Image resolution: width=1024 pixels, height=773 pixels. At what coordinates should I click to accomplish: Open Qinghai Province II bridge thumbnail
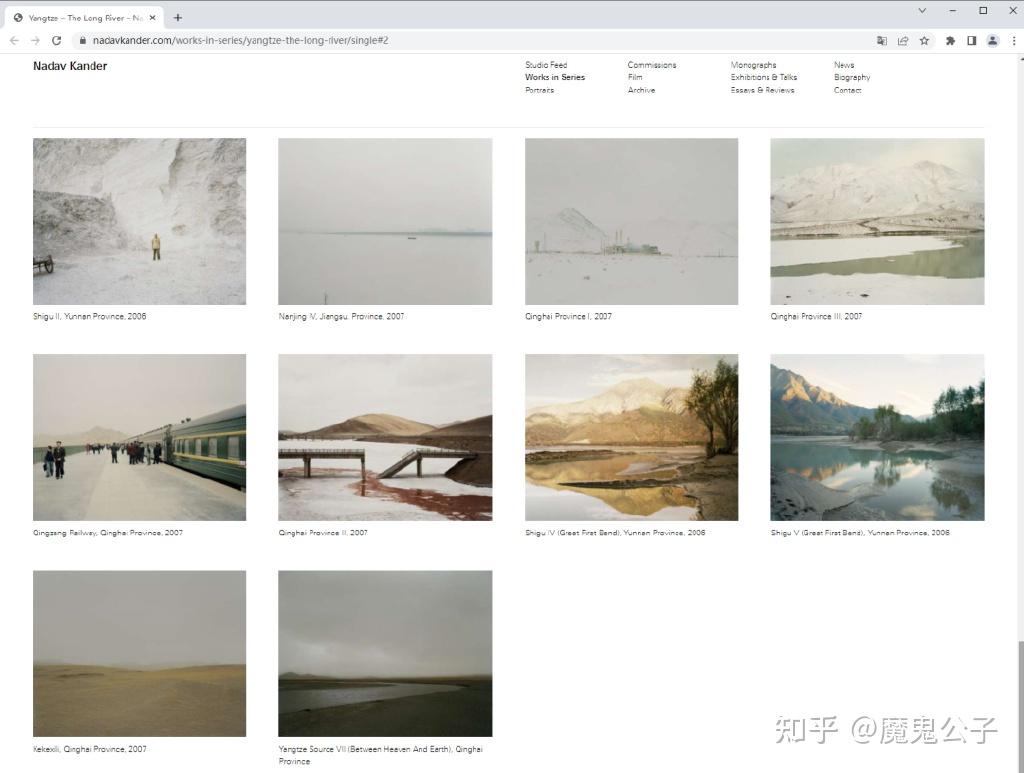pyautogui.click(x=385, y=437)
